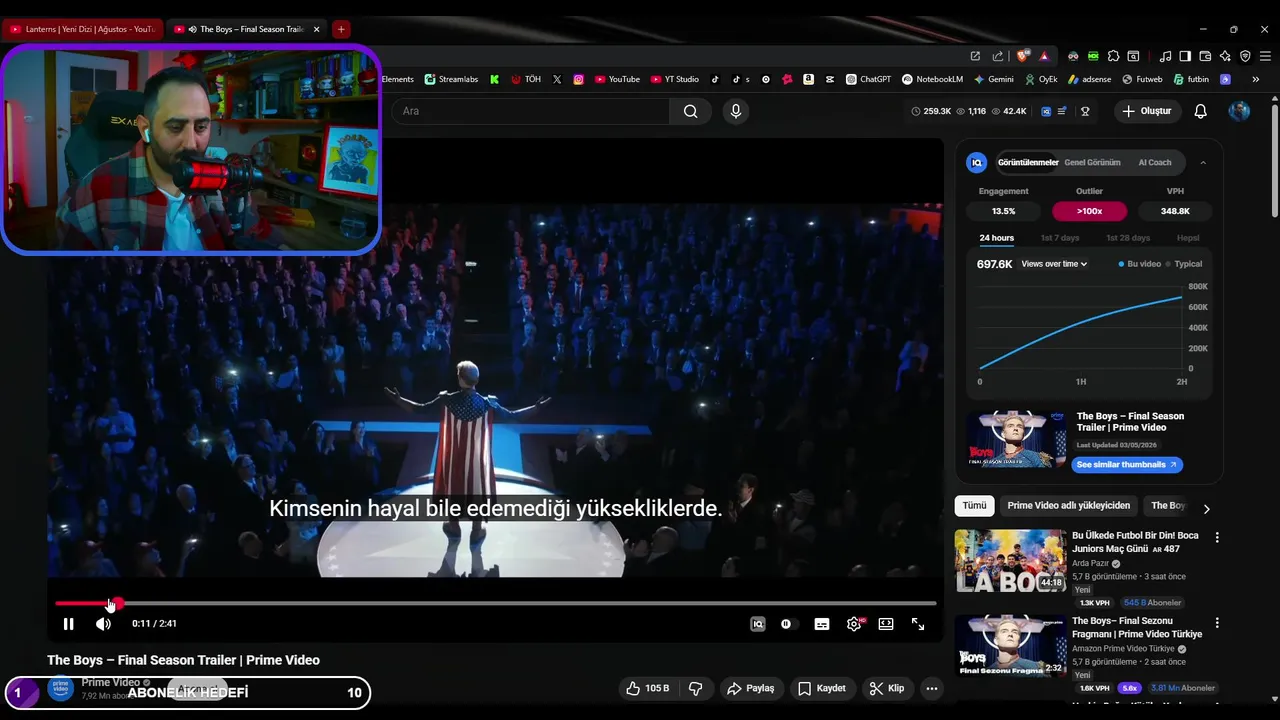This screenshot has width=1280, height=720.
Task: Open the account avatar menu
Action: point(1239,111)
